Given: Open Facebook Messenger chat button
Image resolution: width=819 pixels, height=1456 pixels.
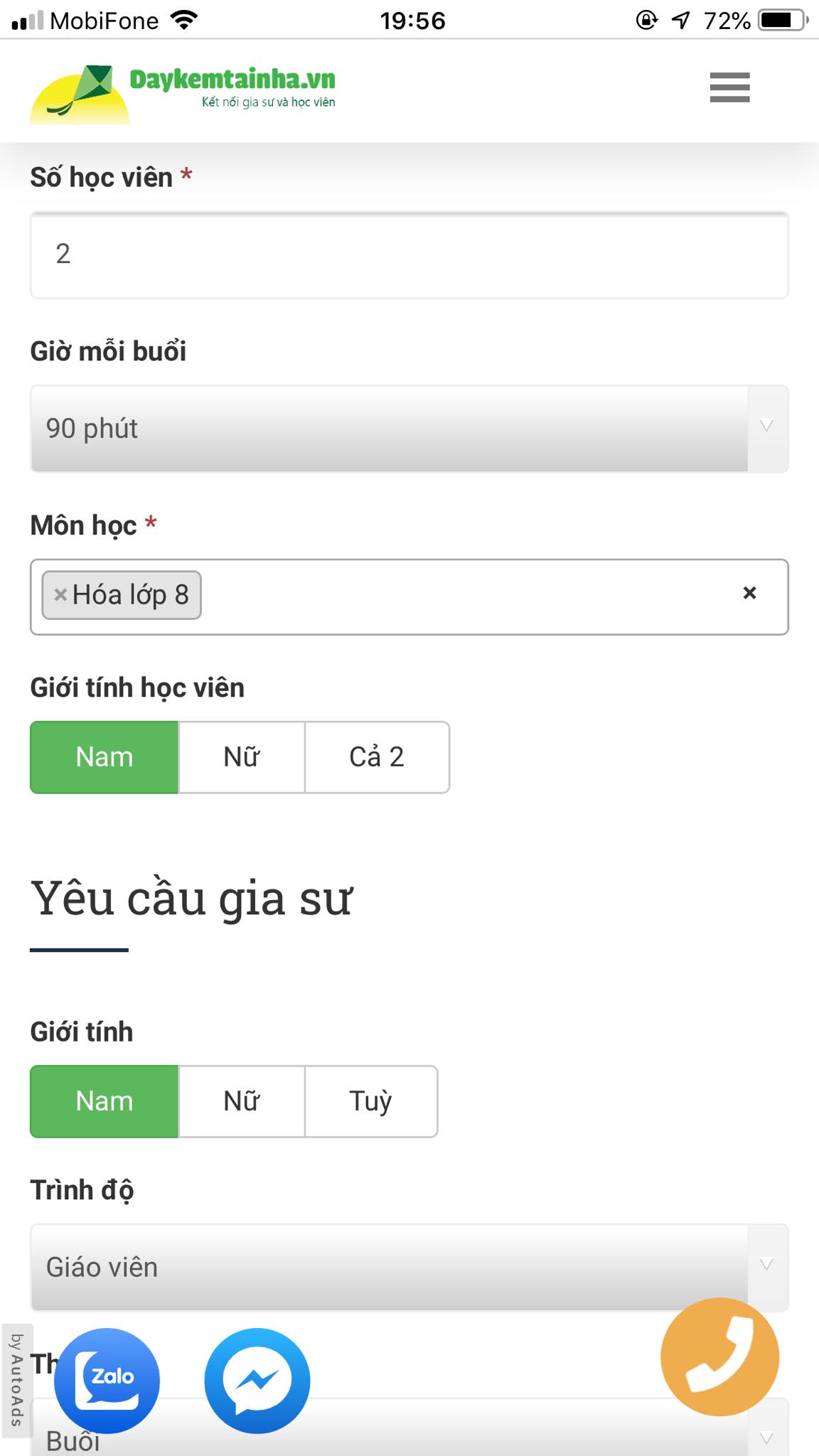Looking at the screenshot, I should [257, 1380].
